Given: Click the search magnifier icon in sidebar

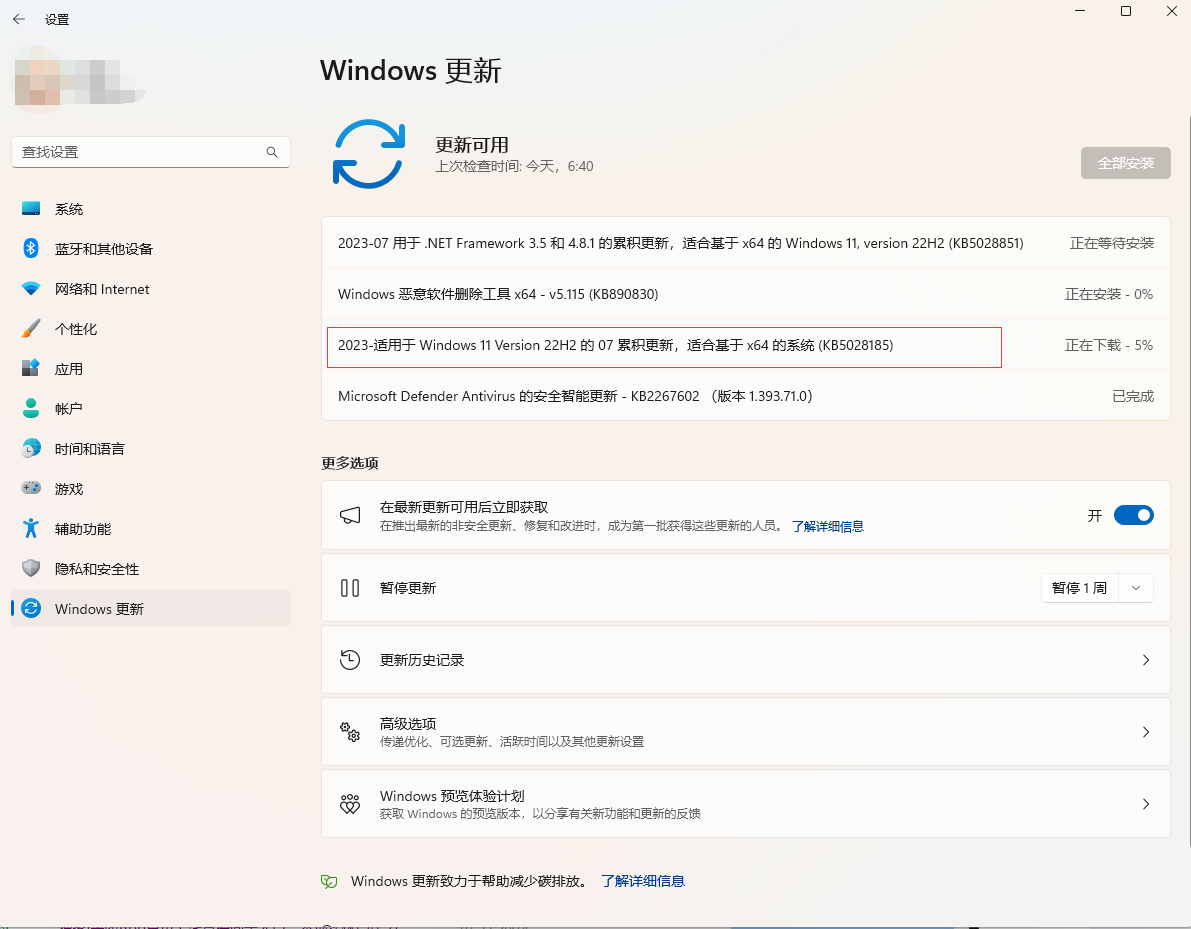Looking at the screenshot, I should click(x=271, y=152).
